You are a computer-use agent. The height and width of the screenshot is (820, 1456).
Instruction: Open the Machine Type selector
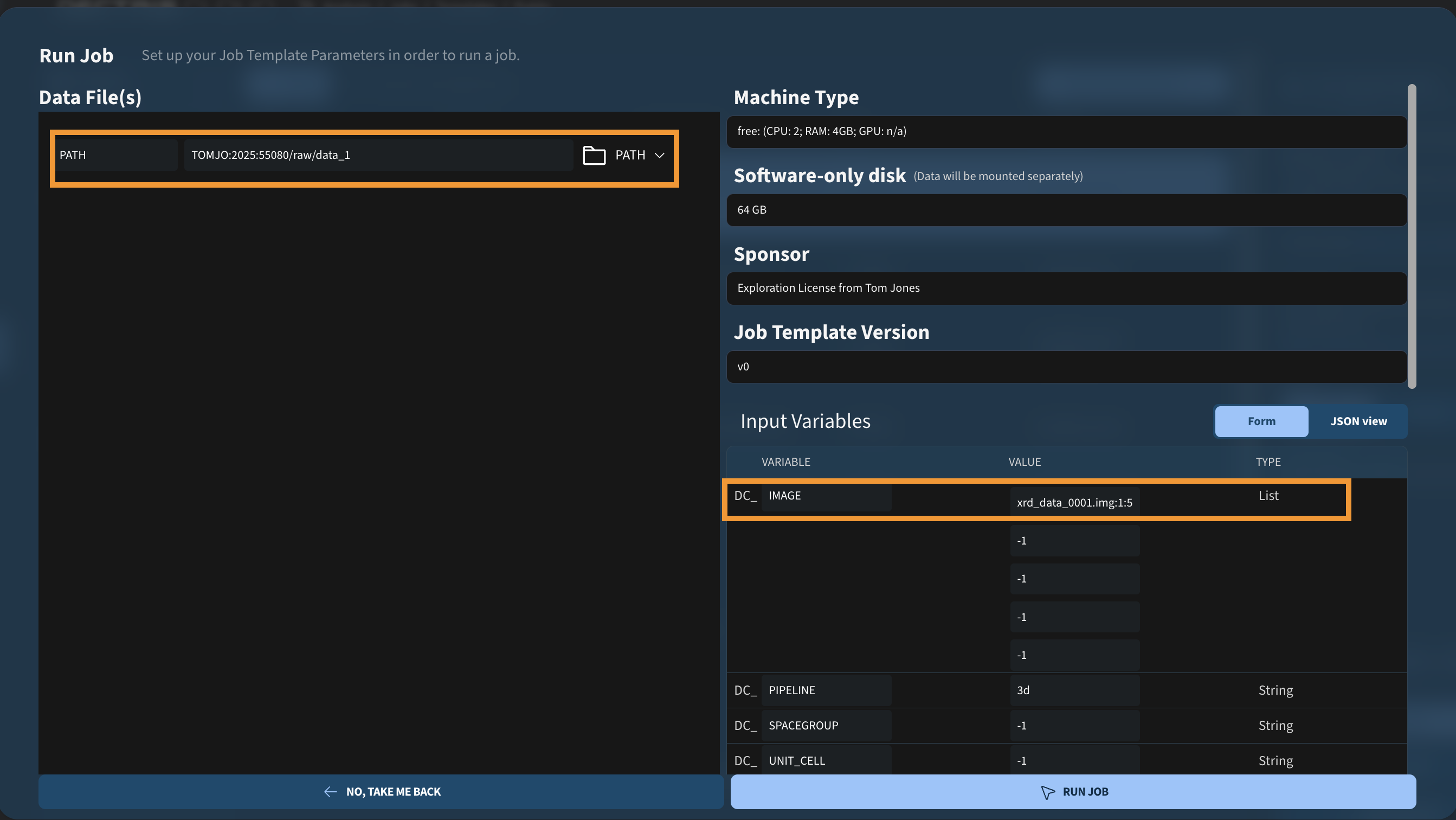click(x=1066, y=132)
